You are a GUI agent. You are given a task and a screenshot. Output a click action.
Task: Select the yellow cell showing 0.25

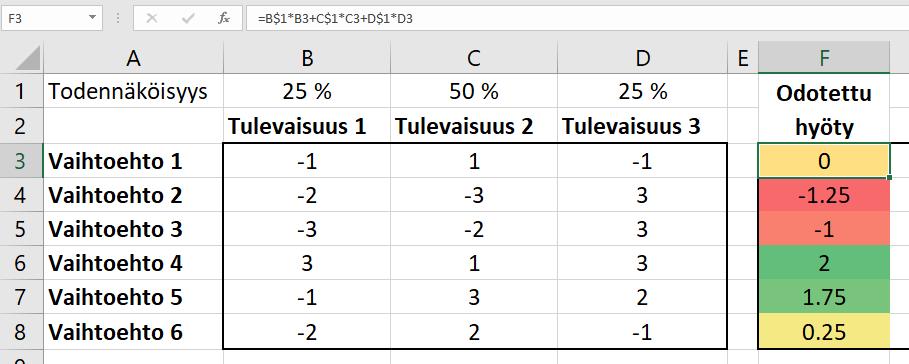[824, 332]
